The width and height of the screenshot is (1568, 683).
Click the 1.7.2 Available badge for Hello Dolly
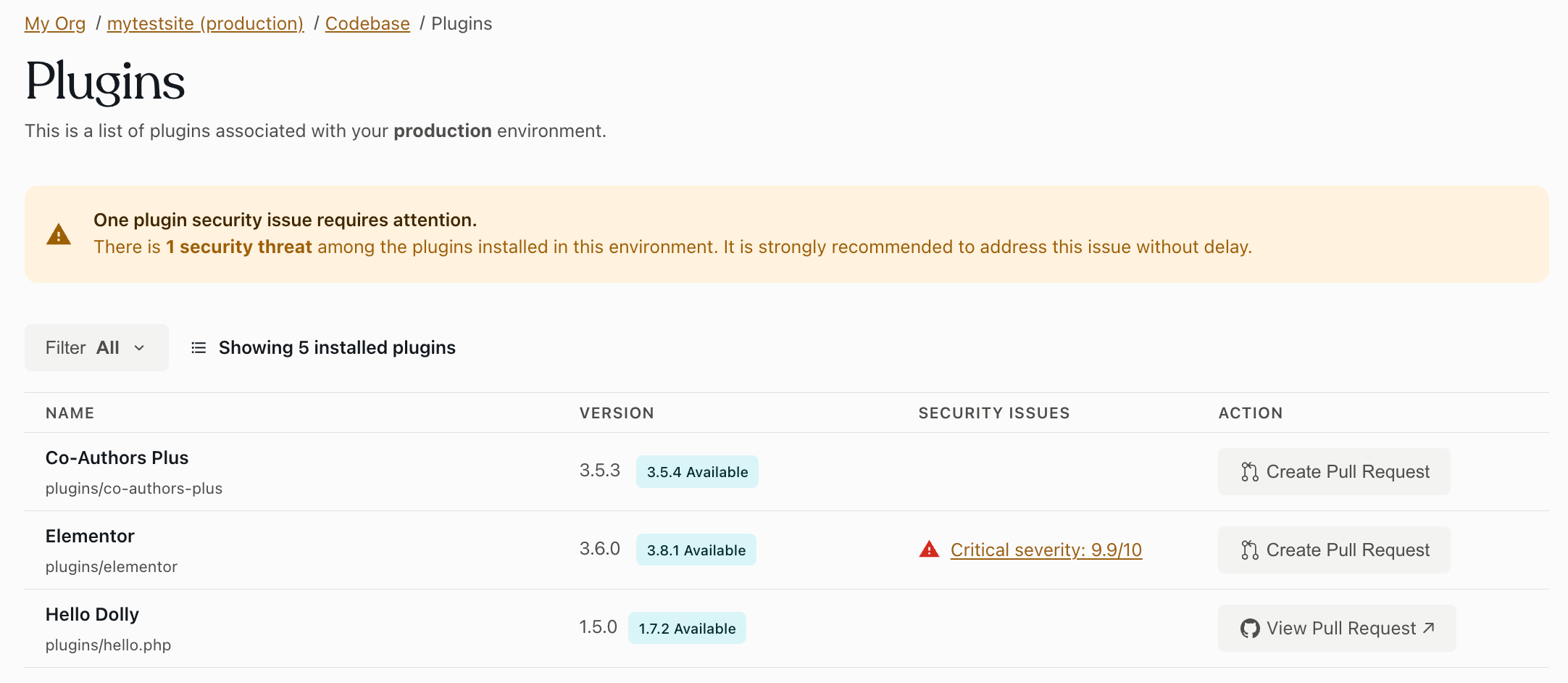(687, 628)
